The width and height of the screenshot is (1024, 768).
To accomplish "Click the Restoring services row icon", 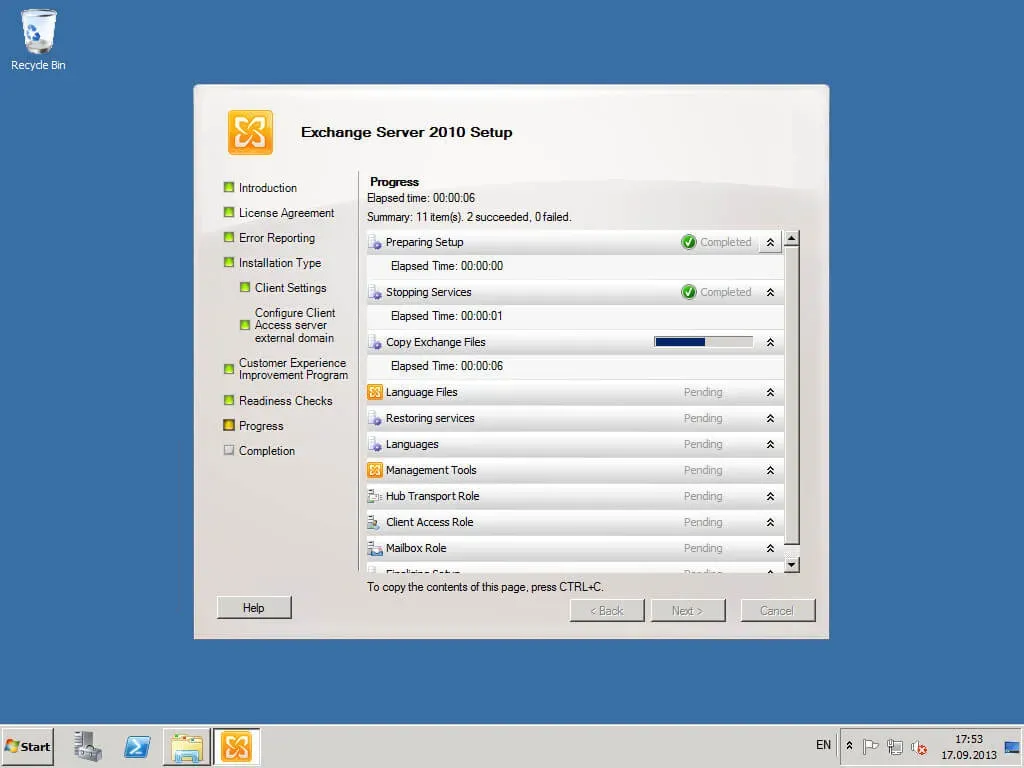I will pos(375,418).
